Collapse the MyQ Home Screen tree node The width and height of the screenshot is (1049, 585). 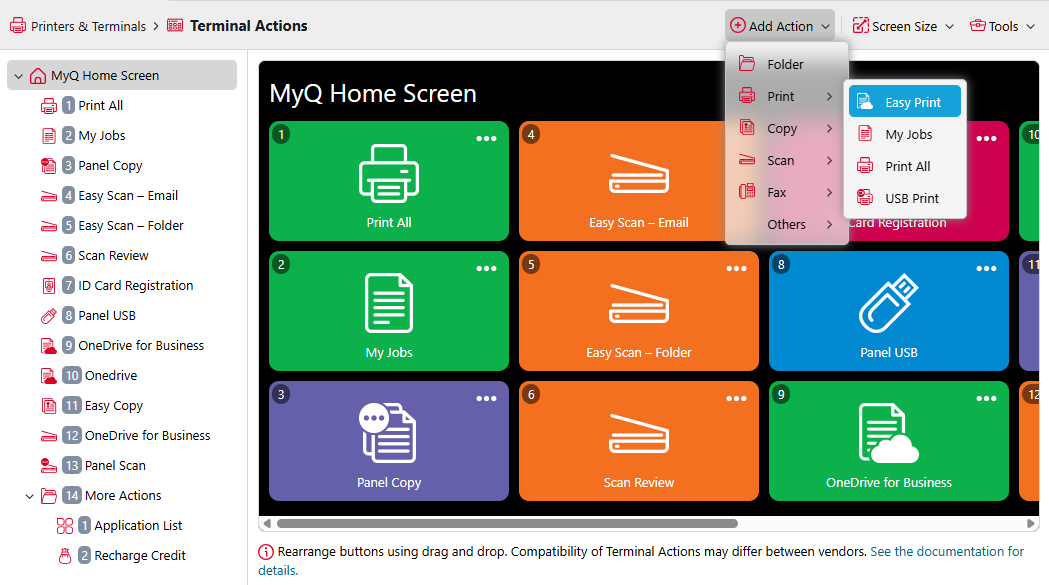click(x=19, y=76)
